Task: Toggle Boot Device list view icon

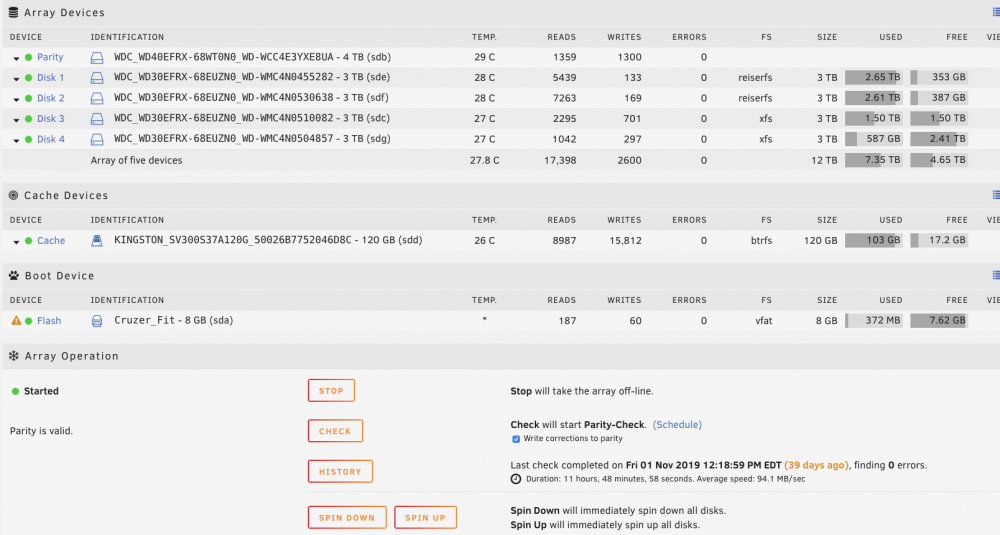Action: tap(996, 275)
